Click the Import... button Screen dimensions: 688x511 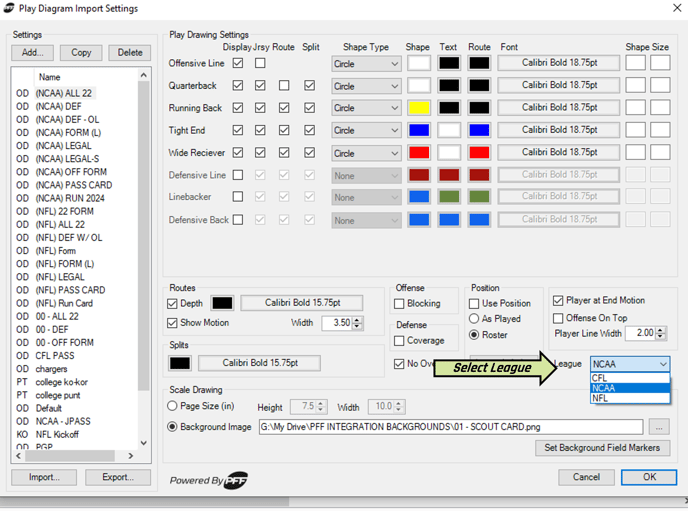pos(44,477)
